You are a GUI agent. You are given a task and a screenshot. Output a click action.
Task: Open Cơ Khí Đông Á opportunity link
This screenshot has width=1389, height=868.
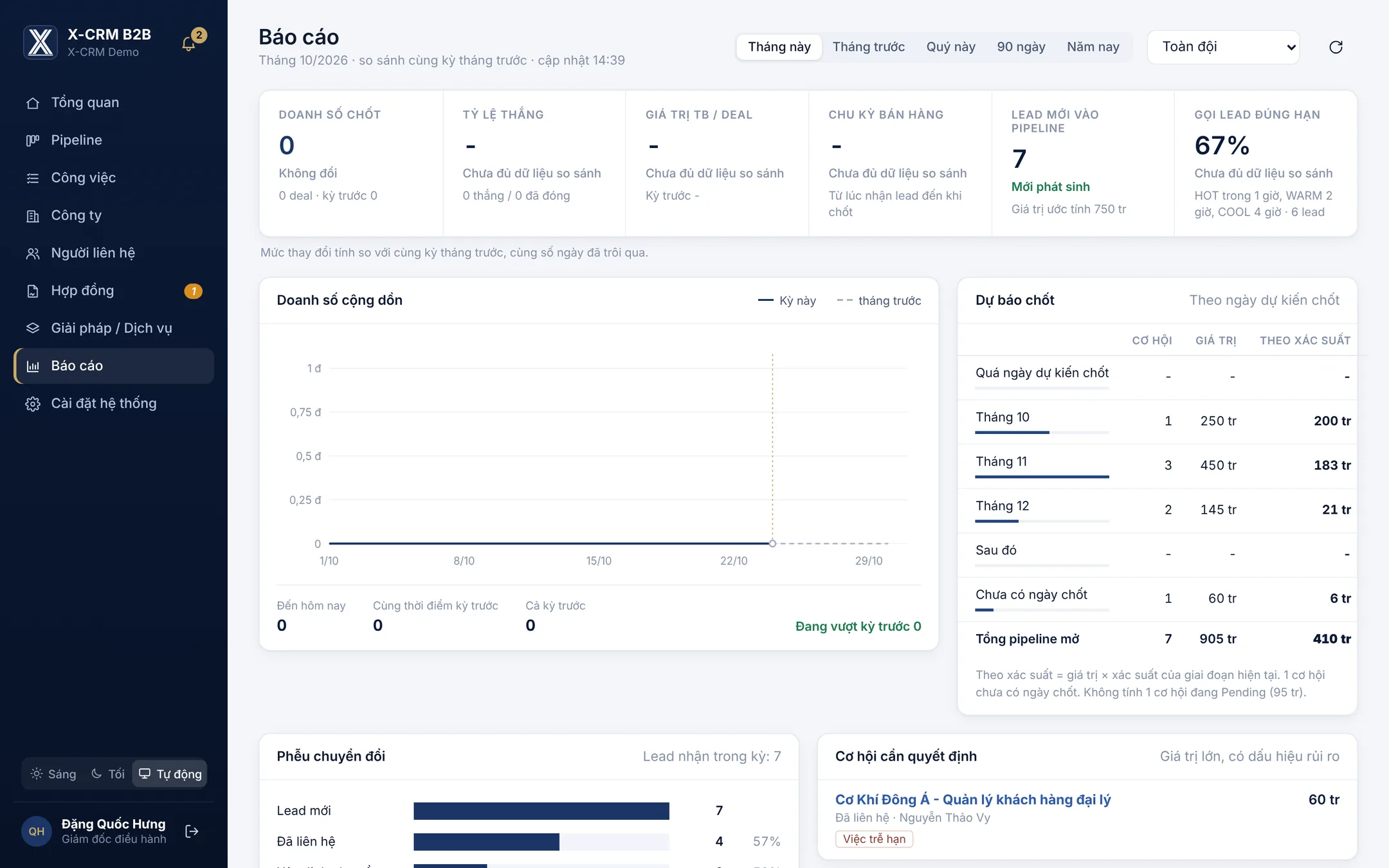(972, 800)
